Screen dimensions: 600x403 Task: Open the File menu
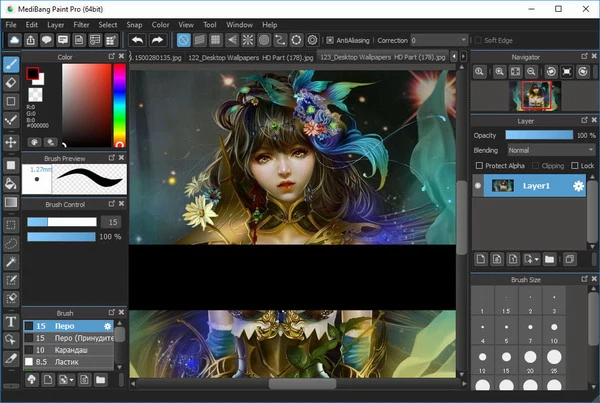tap(11, 25)
